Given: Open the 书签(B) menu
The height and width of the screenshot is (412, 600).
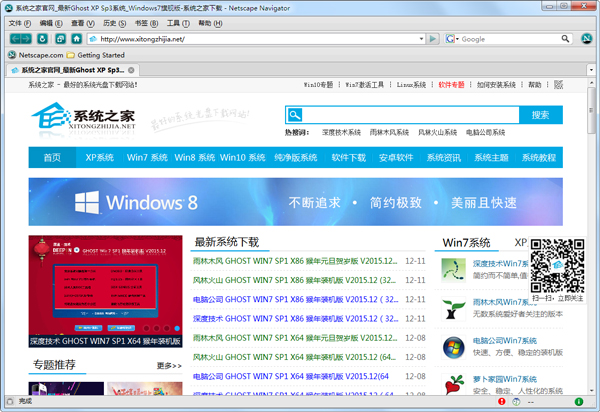Looking at the screenshot, I should [146, 22].
